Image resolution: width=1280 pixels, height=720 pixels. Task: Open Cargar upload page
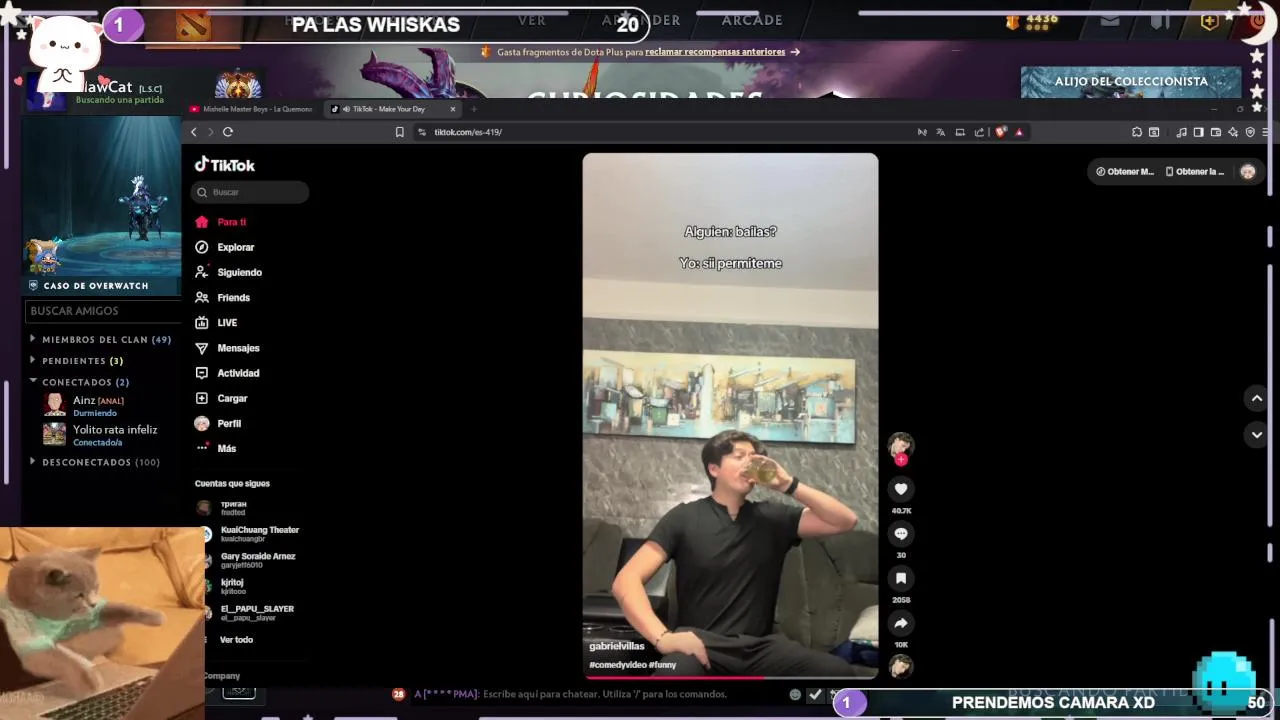(x=221, y=398)
